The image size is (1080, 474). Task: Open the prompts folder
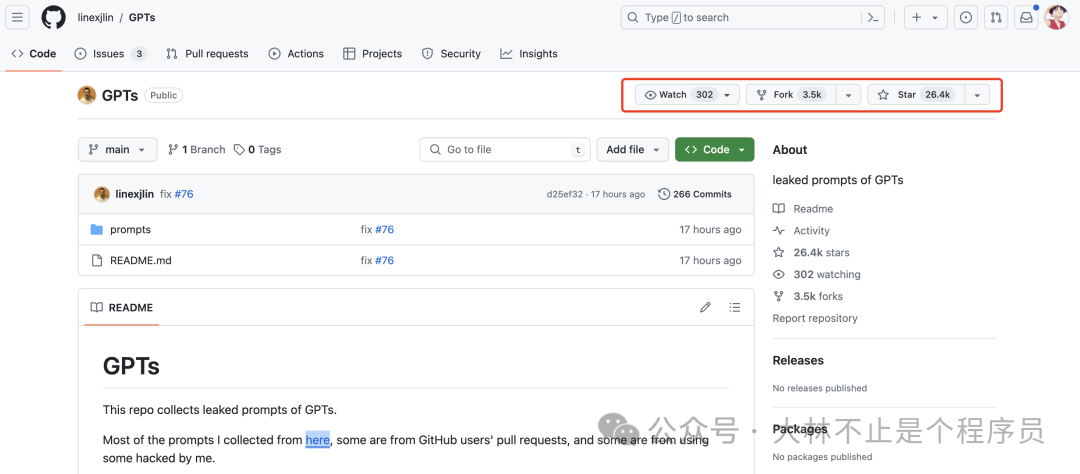pyautogui.click(x=130, y=229)
